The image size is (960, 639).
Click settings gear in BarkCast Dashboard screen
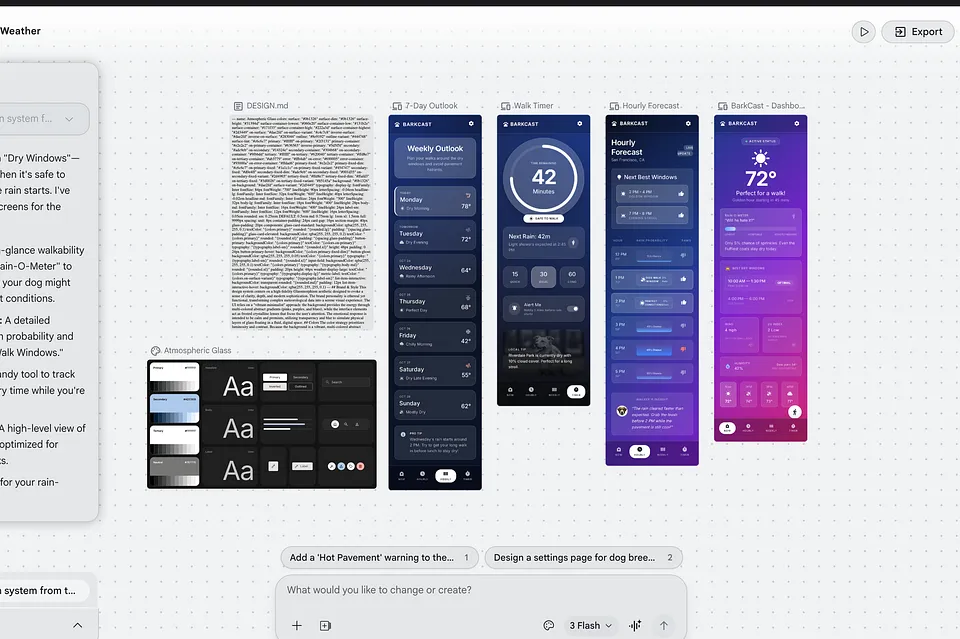point(797,124)
